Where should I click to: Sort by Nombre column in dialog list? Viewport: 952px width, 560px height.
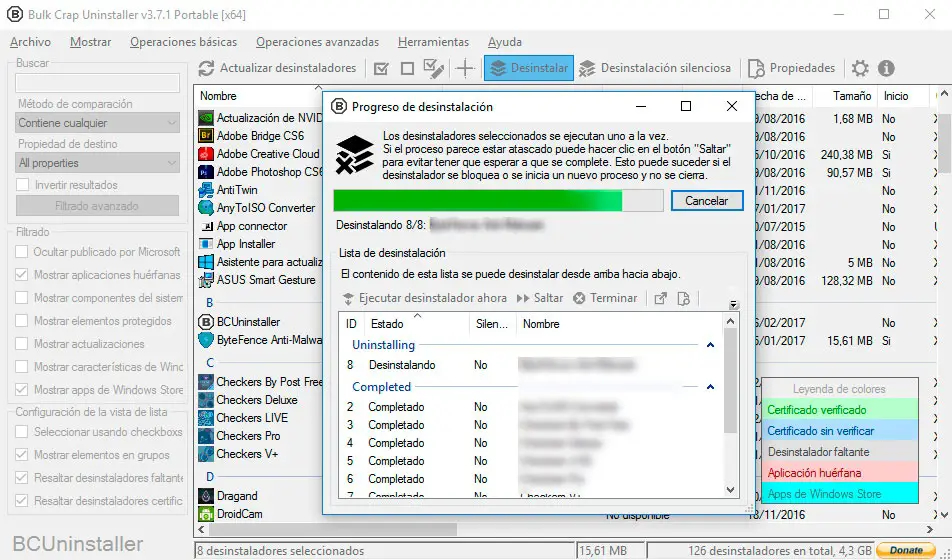coord(619,324)
